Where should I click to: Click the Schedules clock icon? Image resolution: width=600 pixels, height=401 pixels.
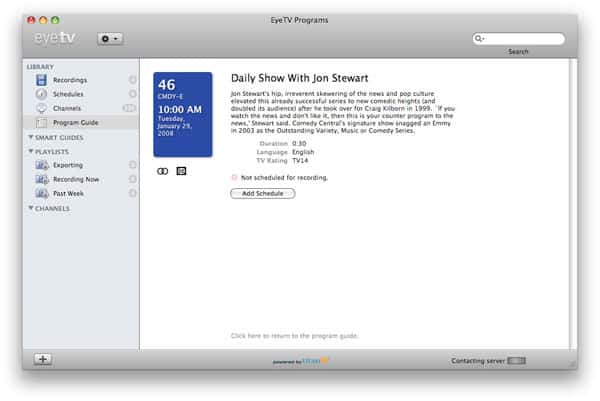point(41,94)
